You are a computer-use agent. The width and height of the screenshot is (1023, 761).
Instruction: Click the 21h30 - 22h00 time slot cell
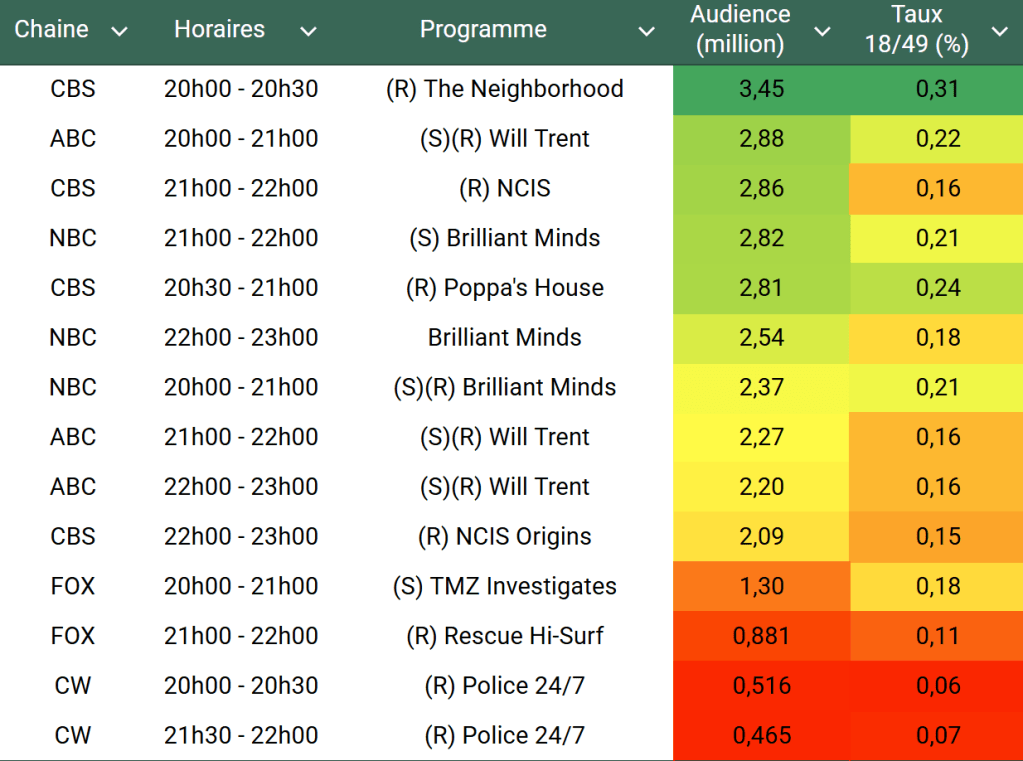tap(241, 736)
